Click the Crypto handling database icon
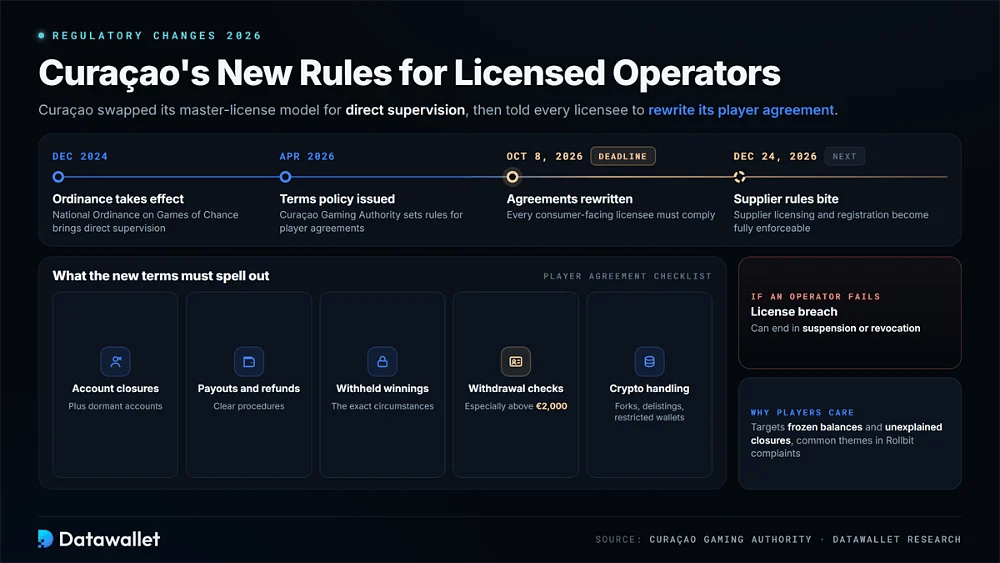The height and width of the screenshot is (563, 1000). click(649, 362)
